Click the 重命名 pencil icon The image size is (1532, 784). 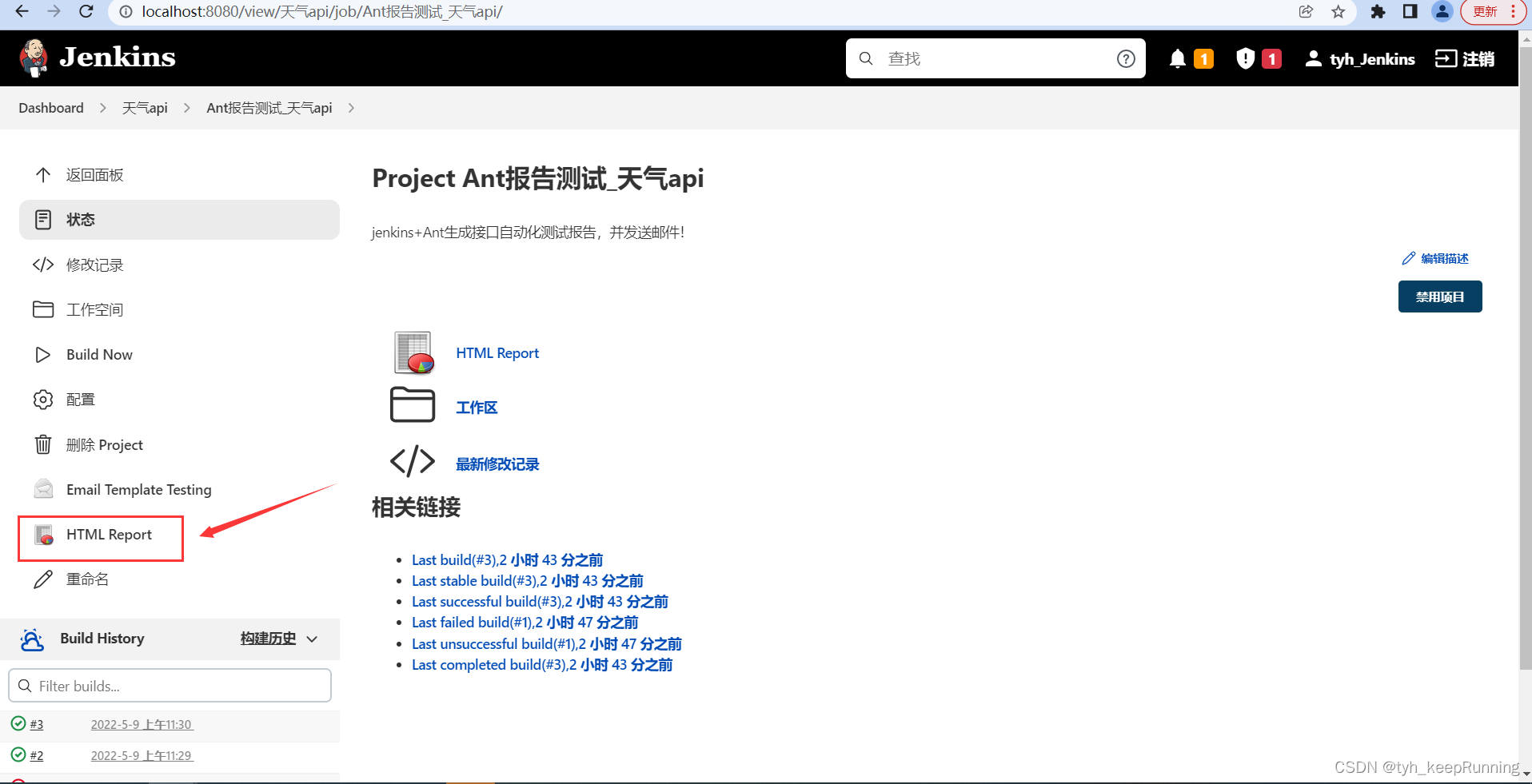pyautogui.click(x=43, y=579)
